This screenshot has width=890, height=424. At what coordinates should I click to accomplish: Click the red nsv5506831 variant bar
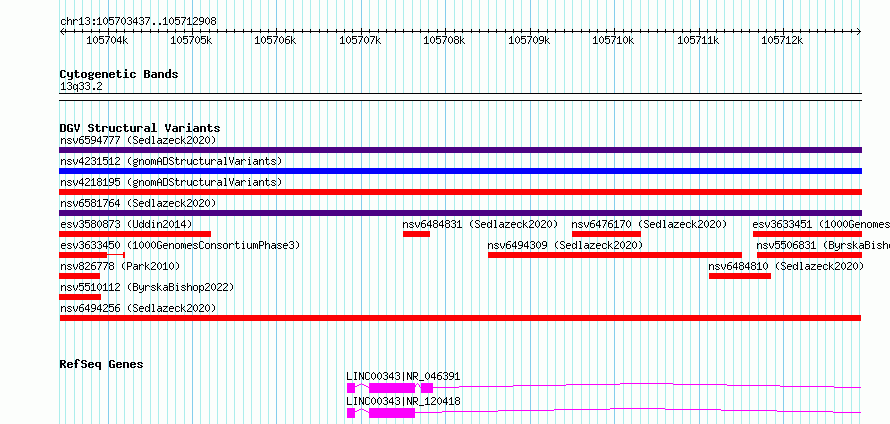point(809,255)
